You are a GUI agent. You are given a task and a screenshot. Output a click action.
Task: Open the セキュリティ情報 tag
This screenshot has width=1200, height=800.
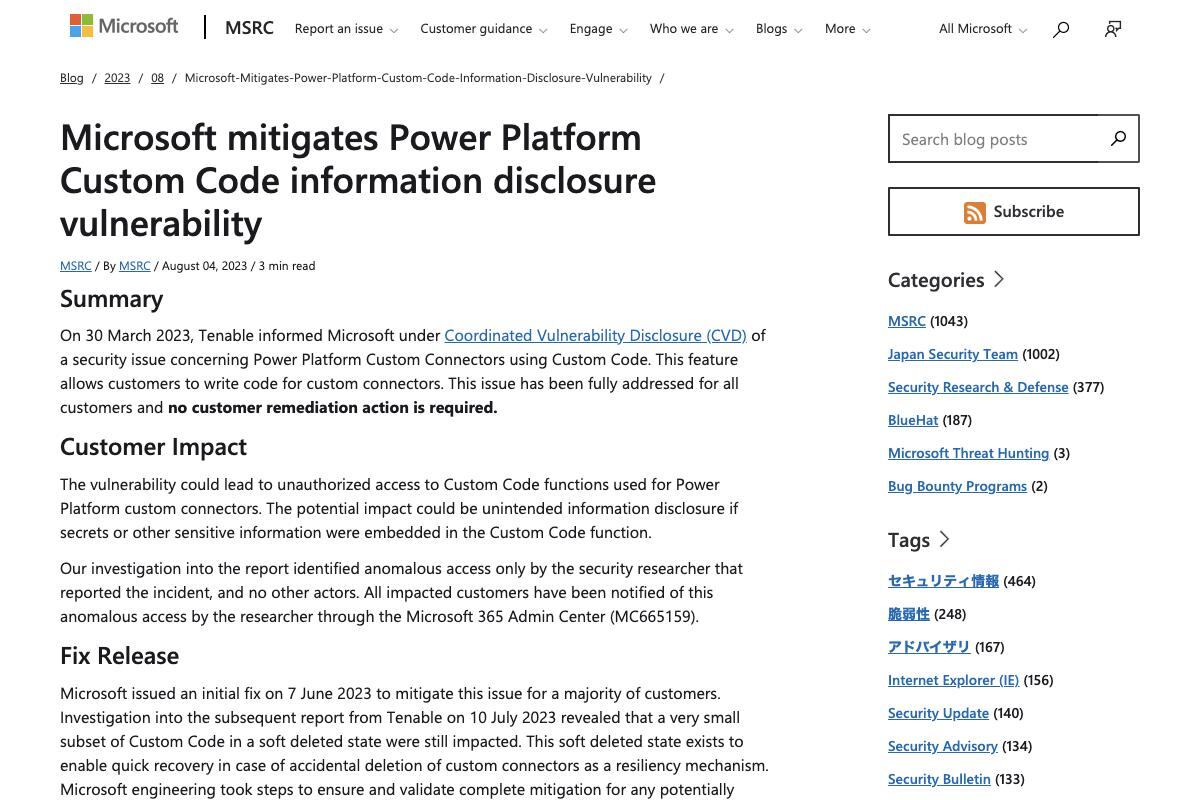click(x=943, y=581)
